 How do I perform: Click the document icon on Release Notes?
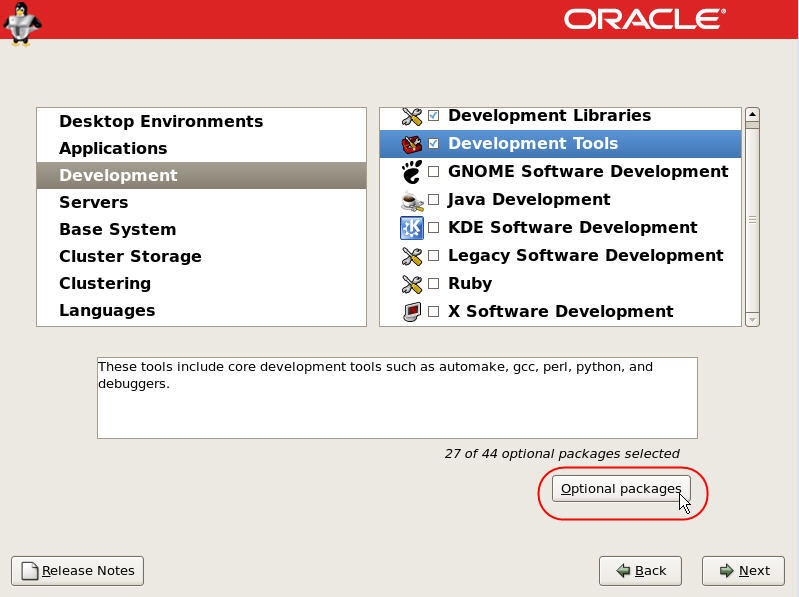click(x=30, y=571)
